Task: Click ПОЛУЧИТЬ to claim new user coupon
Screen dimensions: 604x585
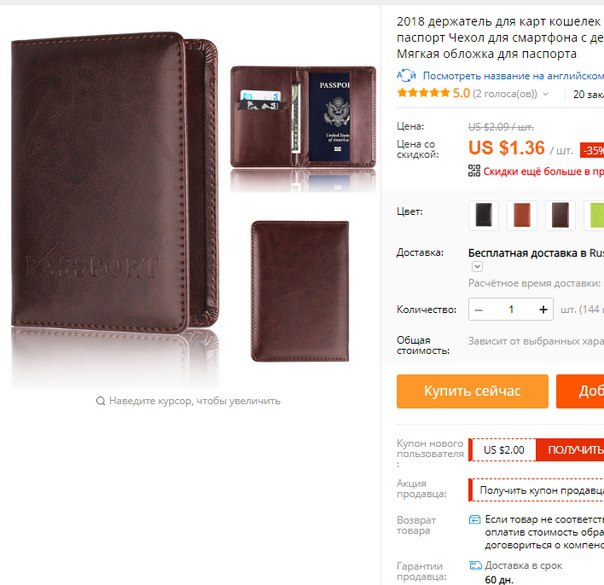Action: [x=570, y=450]
